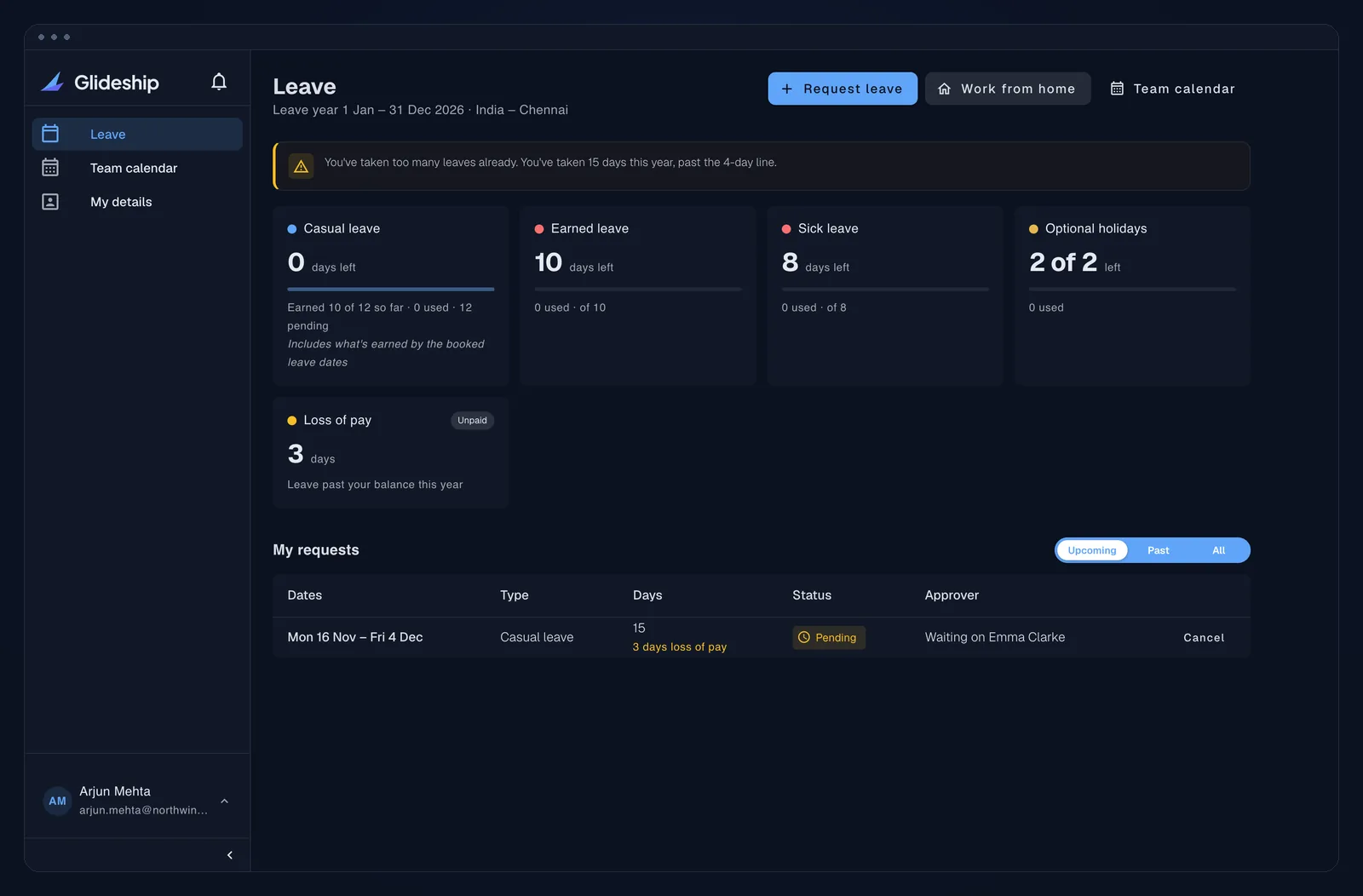Click the Glideship logo icon
Image resolution: width=1363 pixels, height=896 pixels.
click(53, 82)
